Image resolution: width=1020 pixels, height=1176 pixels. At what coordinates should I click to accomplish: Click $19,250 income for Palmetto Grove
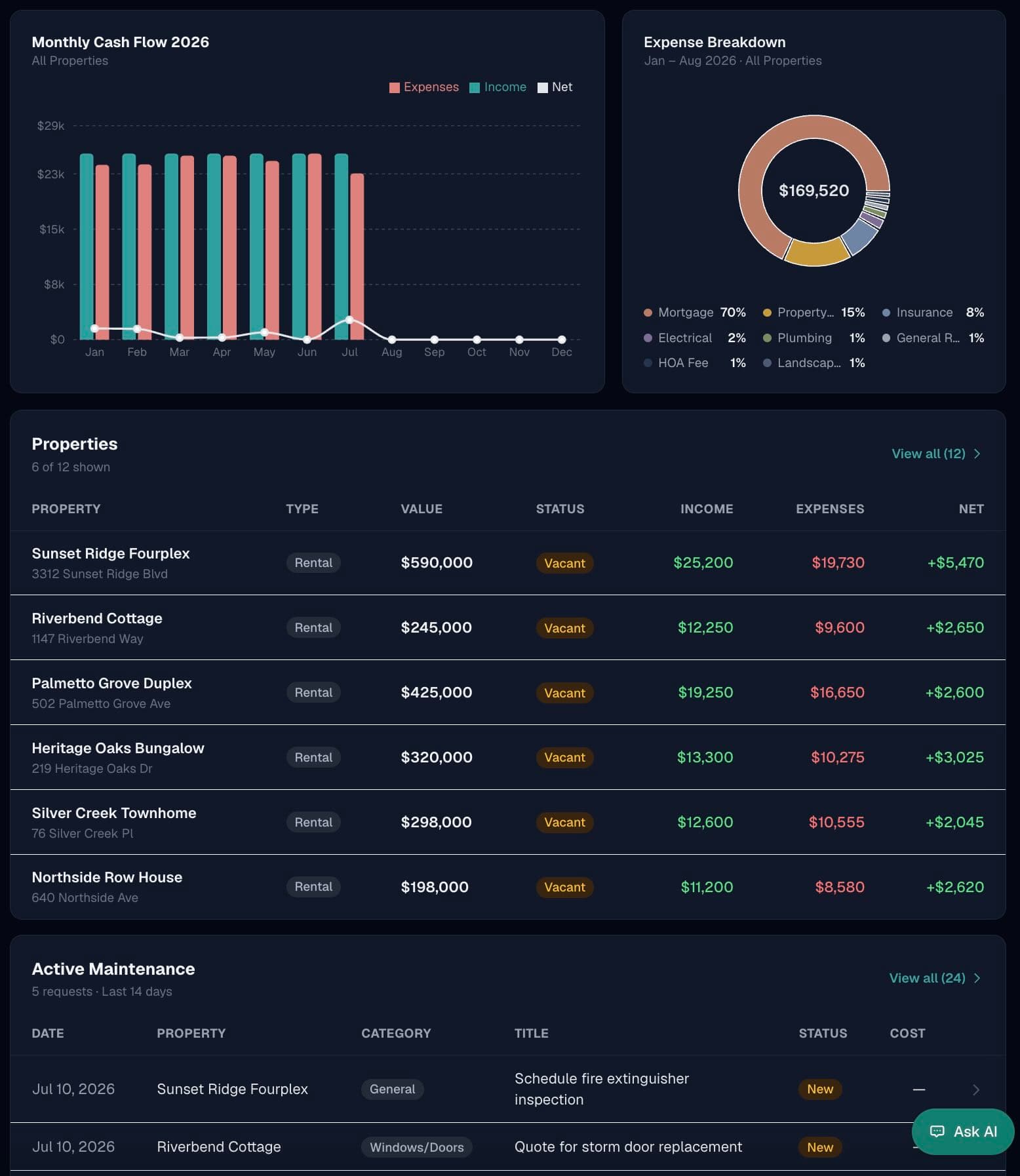point(705,692)
